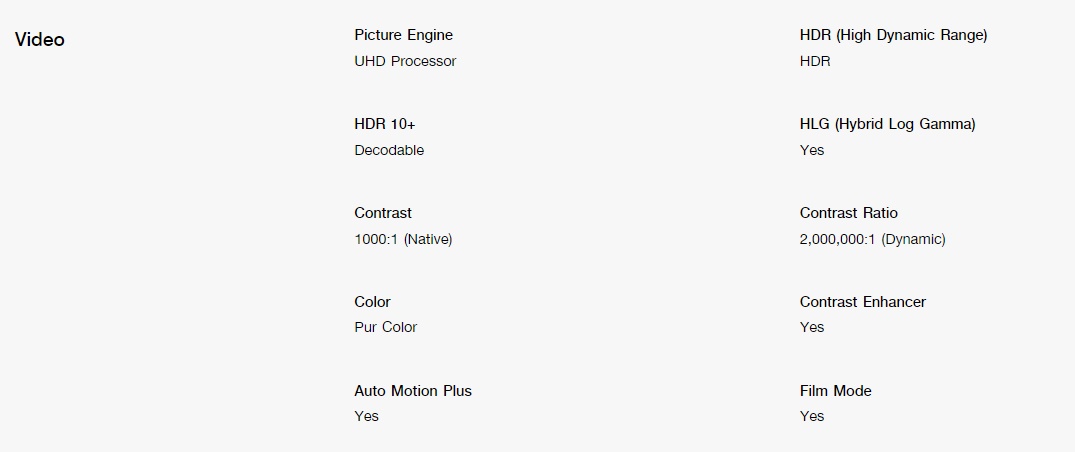
Task: Click the Contrast Enhancer label
Action: click(x=862, y=302)
